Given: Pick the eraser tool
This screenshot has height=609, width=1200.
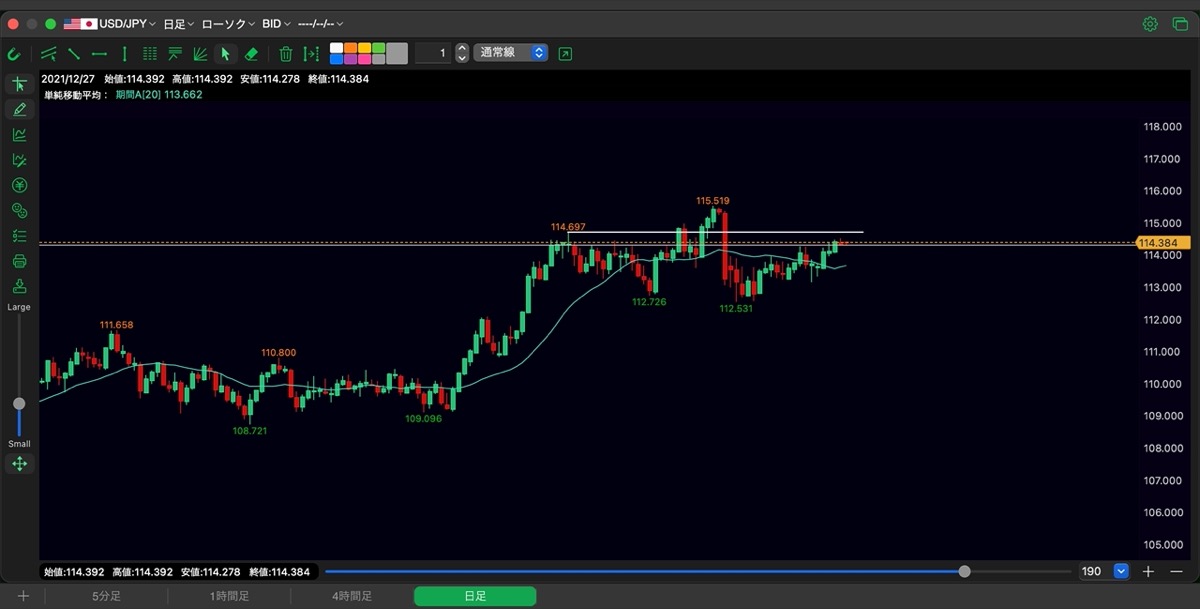Looking at the screenshot, I should pos(251,54).
